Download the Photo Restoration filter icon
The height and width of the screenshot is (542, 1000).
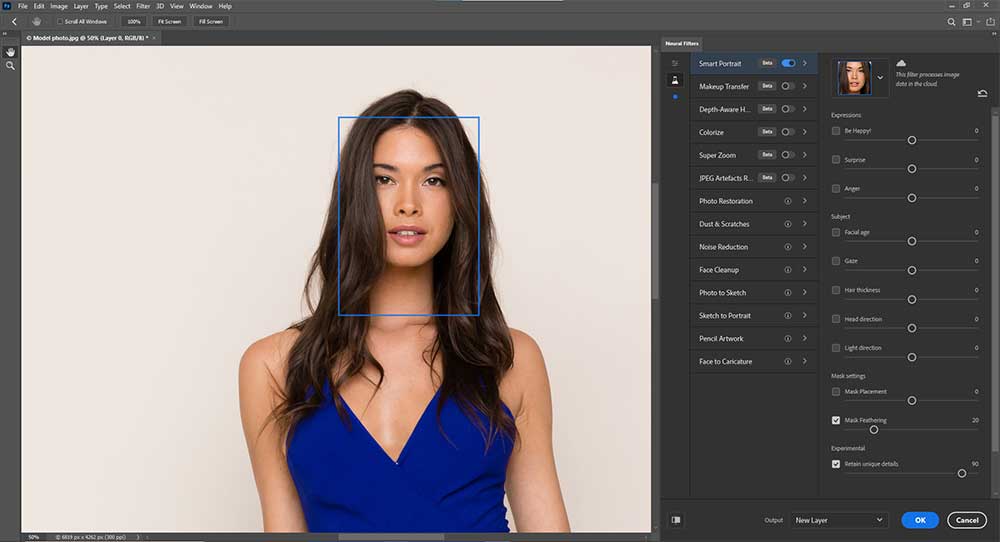[x=788, y=201]
